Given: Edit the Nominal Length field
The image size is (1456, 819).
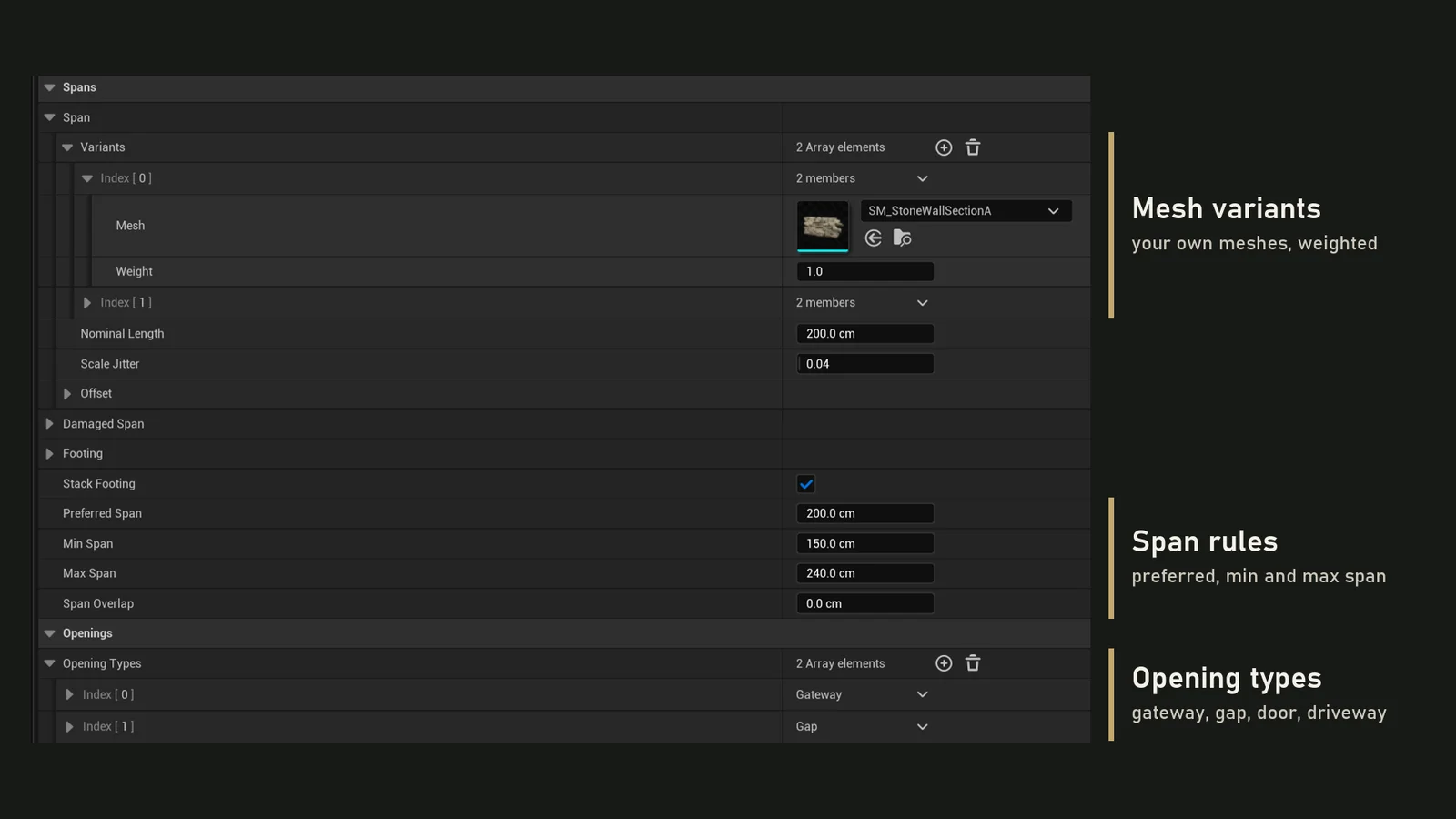Looking at the screenshot, I should pos(865,334).
